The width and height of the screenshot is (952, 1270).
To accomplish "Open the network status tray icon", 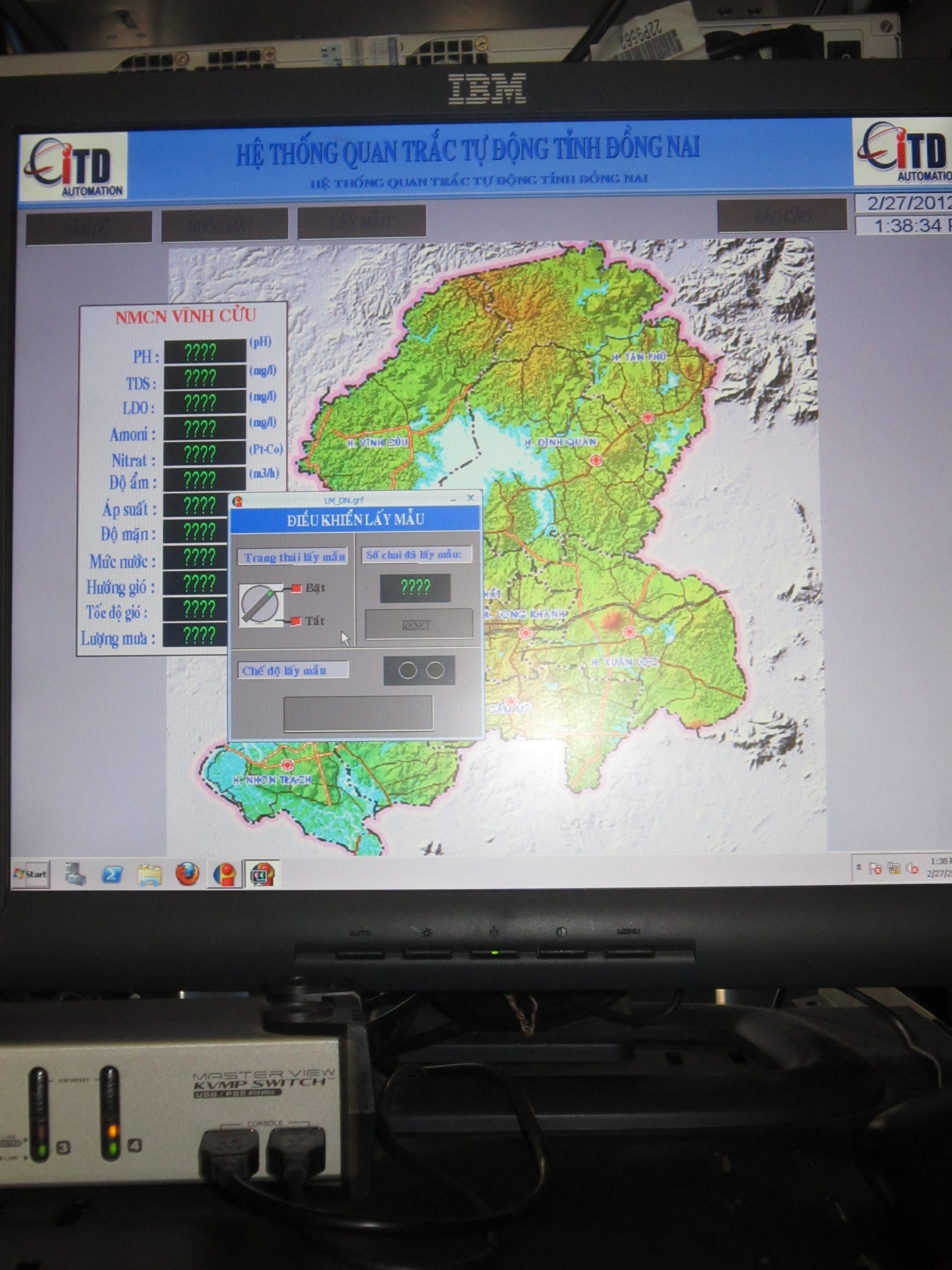I will [894, 869].
